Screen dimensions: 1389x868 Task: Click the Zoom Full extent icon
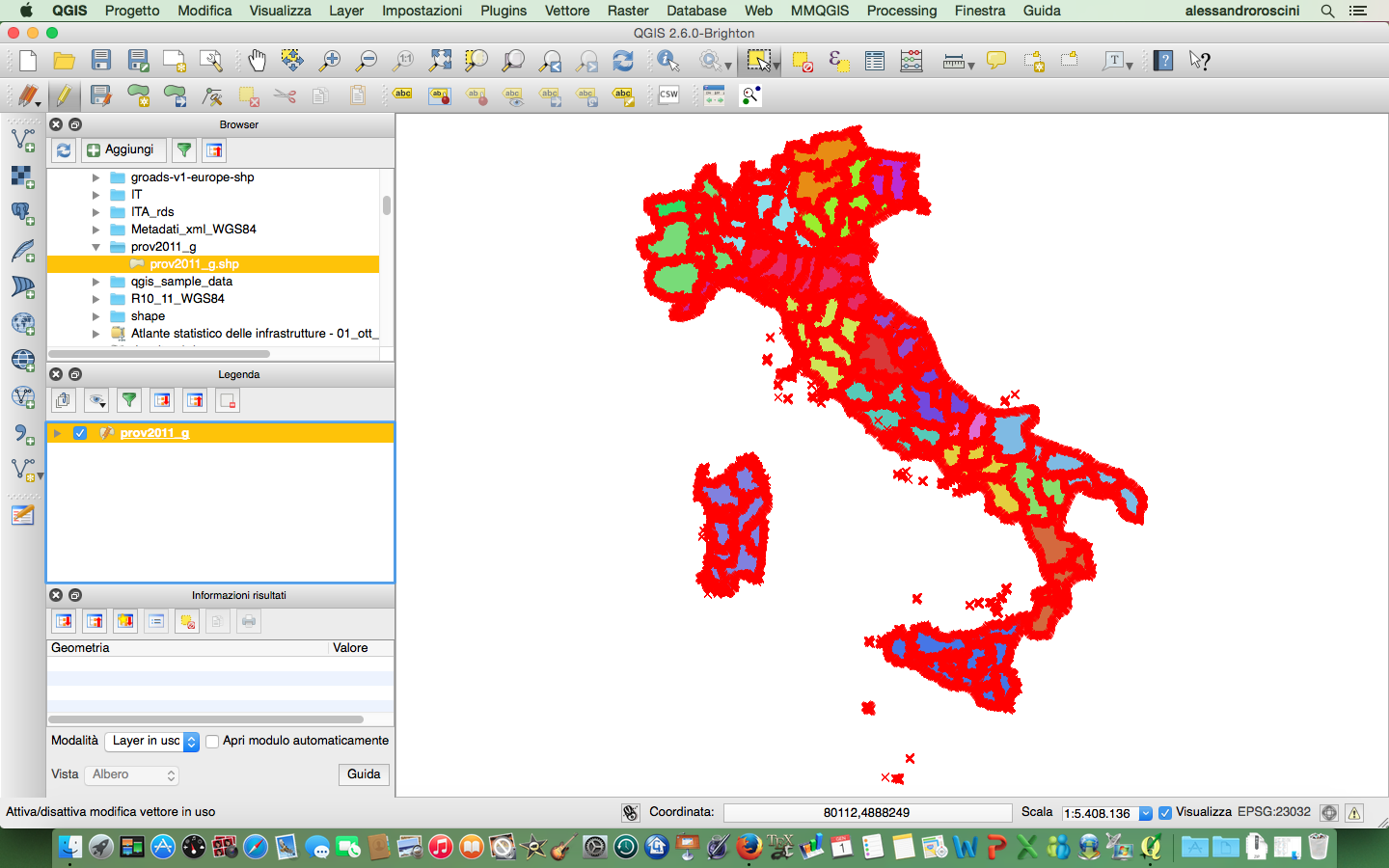click(440, 61)
